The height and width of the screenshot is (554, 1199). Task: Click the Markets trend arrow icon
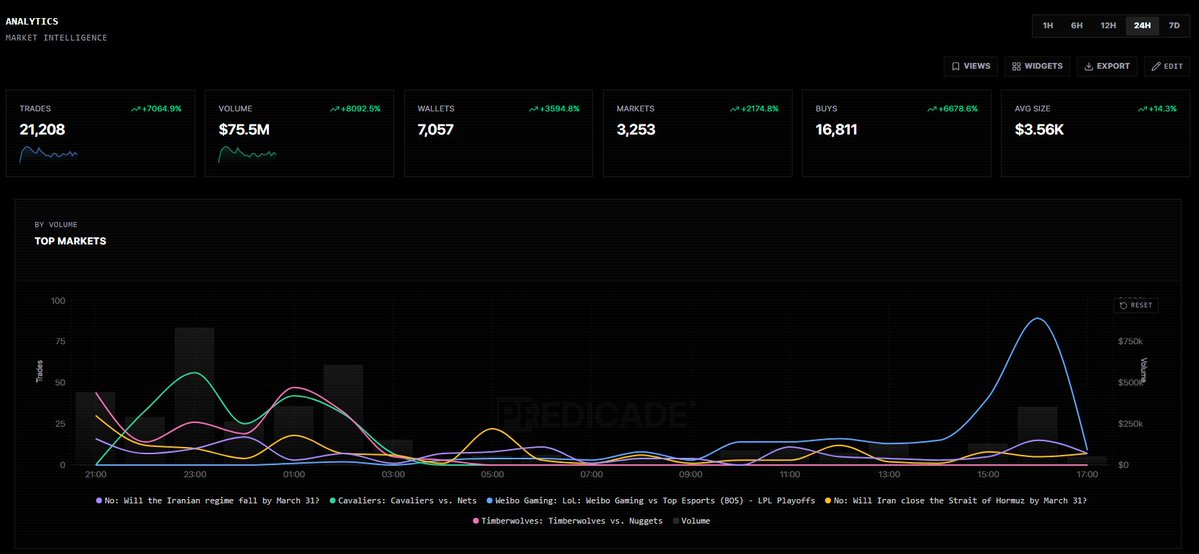click(x=733, y=109)
